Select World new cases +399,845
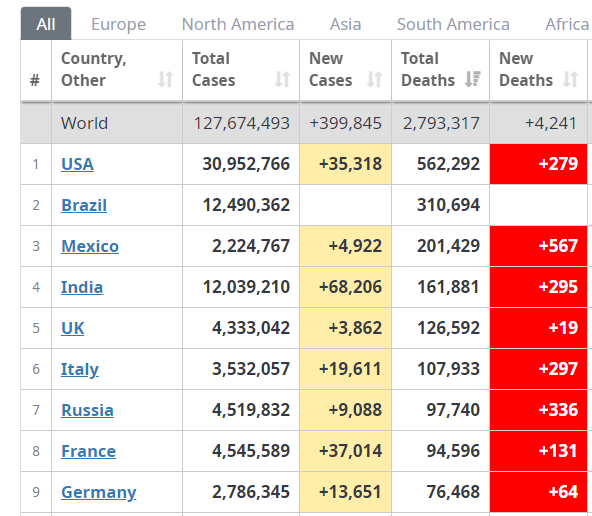The width and height of the screenshot is (592, 516). (345, 123)
